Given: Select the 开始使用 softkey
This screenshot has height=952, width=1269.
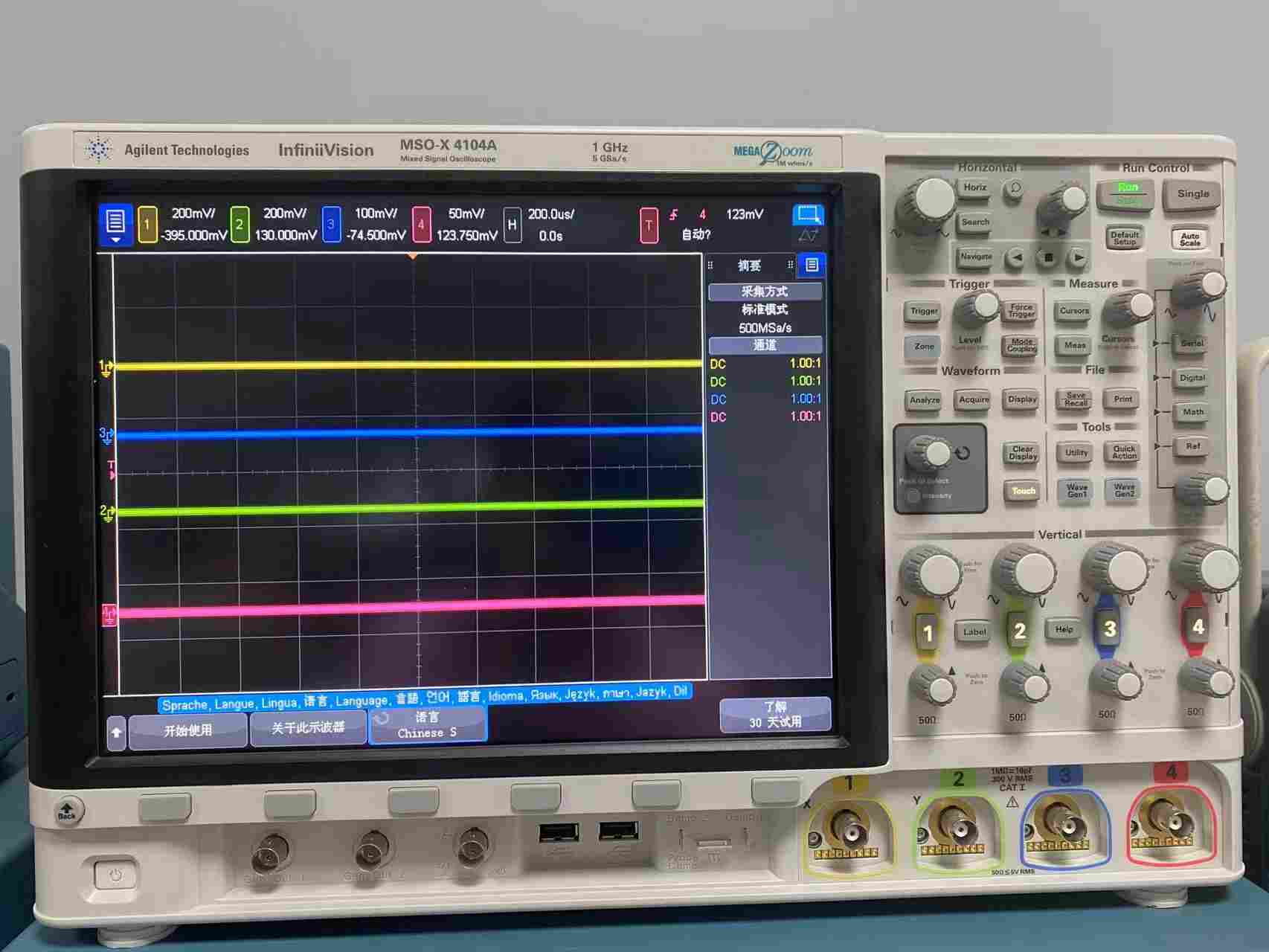Looking at the screenshot, I should point(188,730).
